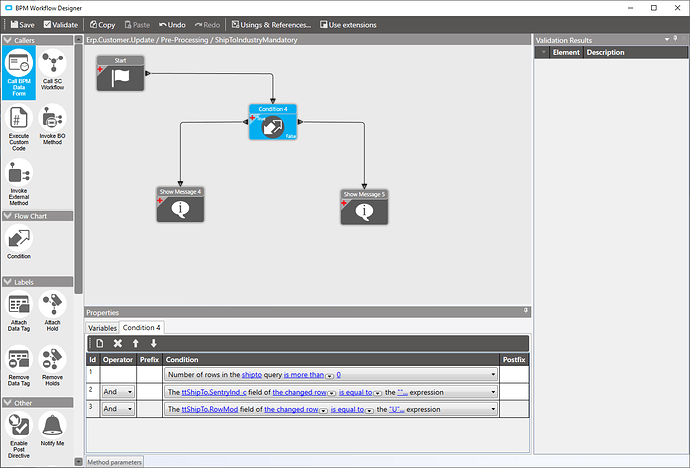
Task: Select the Invoke BO Method icon
Action: [x=52, y=124]
